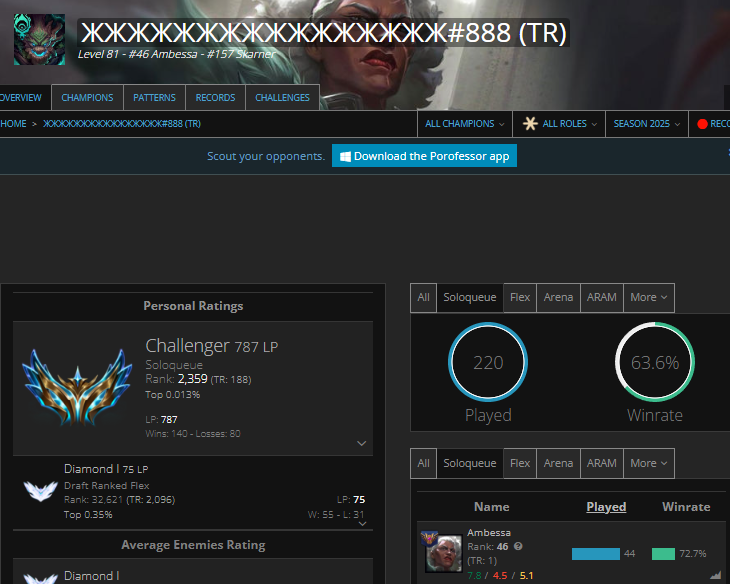Sort the champions table by Name
Screen dimensions: 730x584
coord(491,507)
